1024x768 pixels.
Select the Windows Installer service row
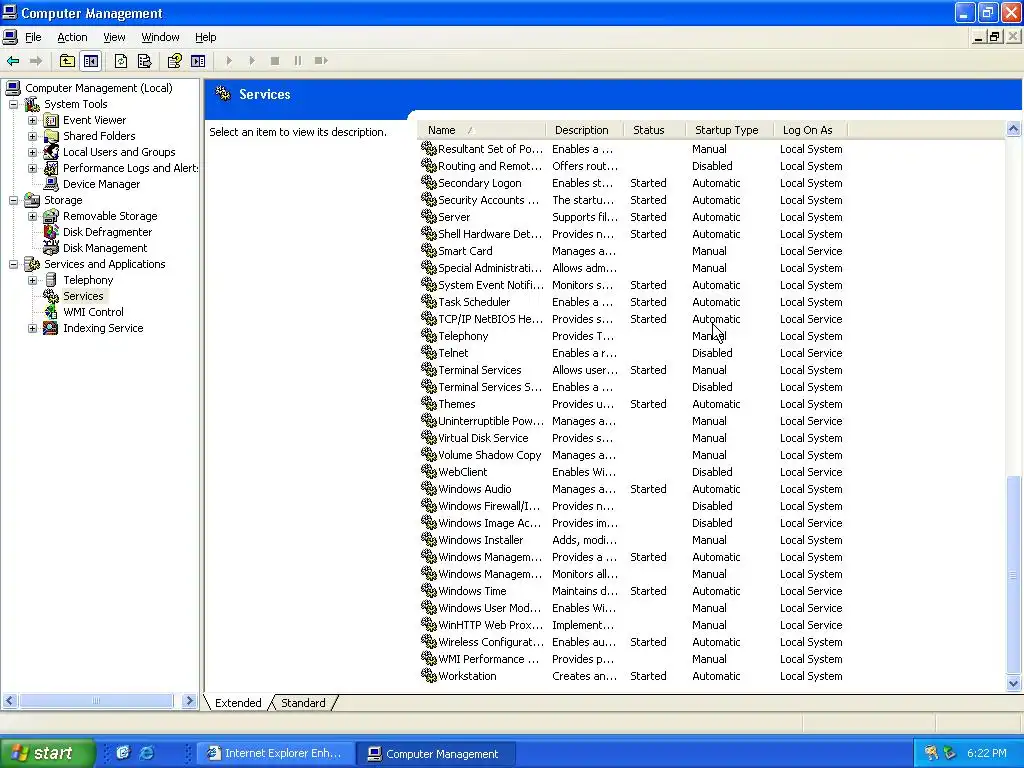pyautogui.click(x=632, y=539)
